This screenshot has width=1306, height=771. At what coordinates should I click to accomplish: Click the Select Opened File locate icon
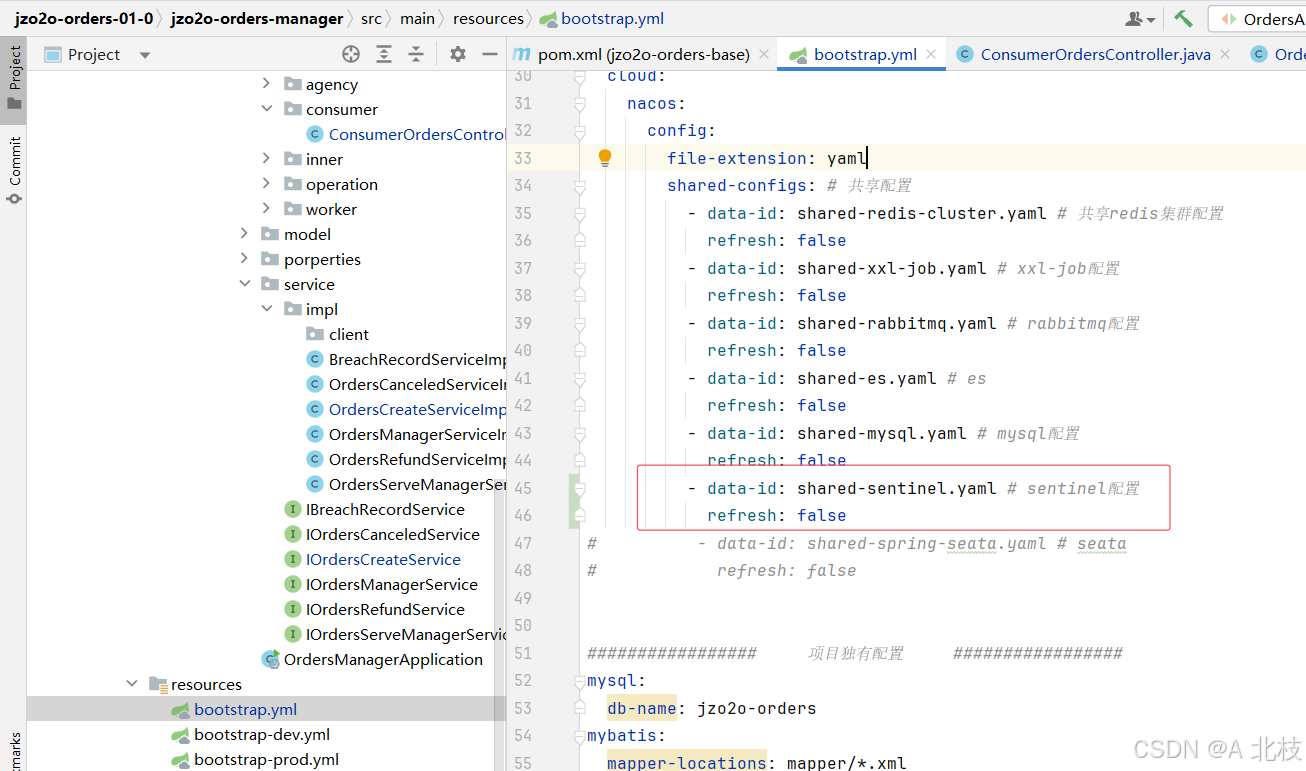point(351,54)
